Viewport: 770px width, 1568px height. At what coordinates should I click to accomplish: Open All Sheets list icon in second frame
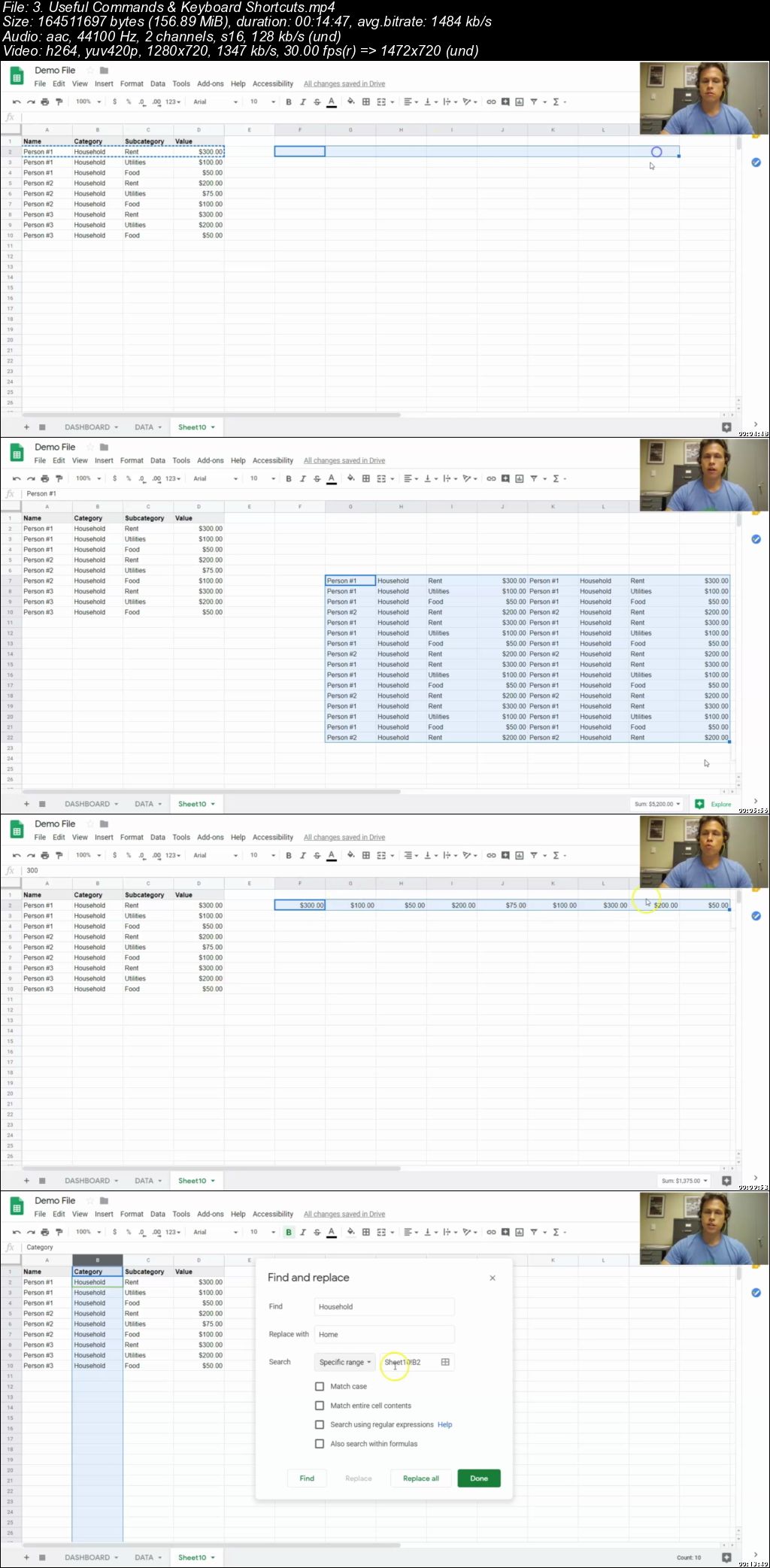(x=42, y=804)
